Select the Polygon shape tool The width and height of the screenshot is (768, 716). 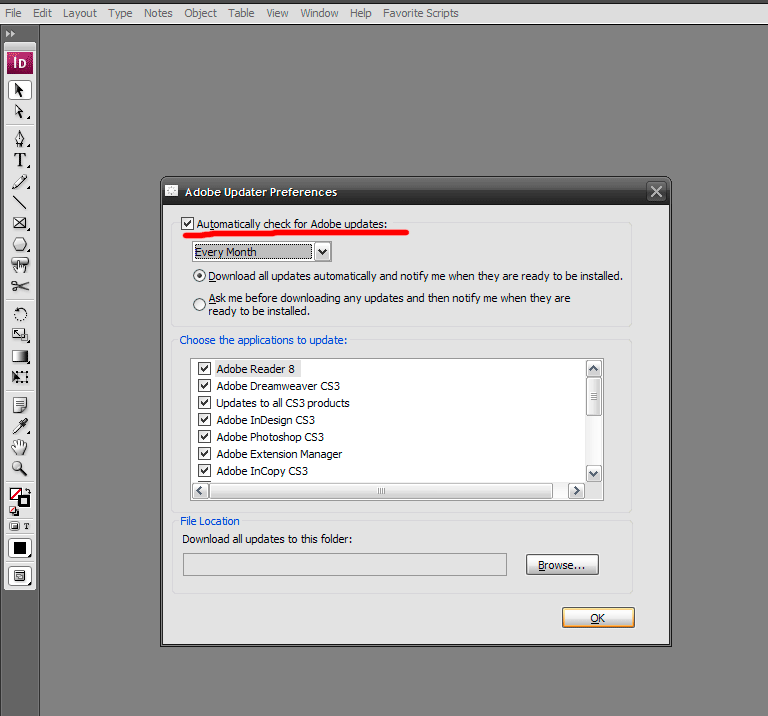pos(20,244)
